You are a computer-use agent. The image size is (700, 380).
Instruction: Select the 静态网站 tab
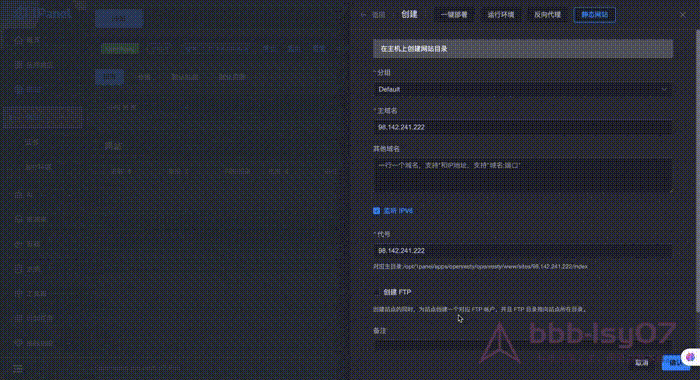pyautogui.click(x=595, y=15)
